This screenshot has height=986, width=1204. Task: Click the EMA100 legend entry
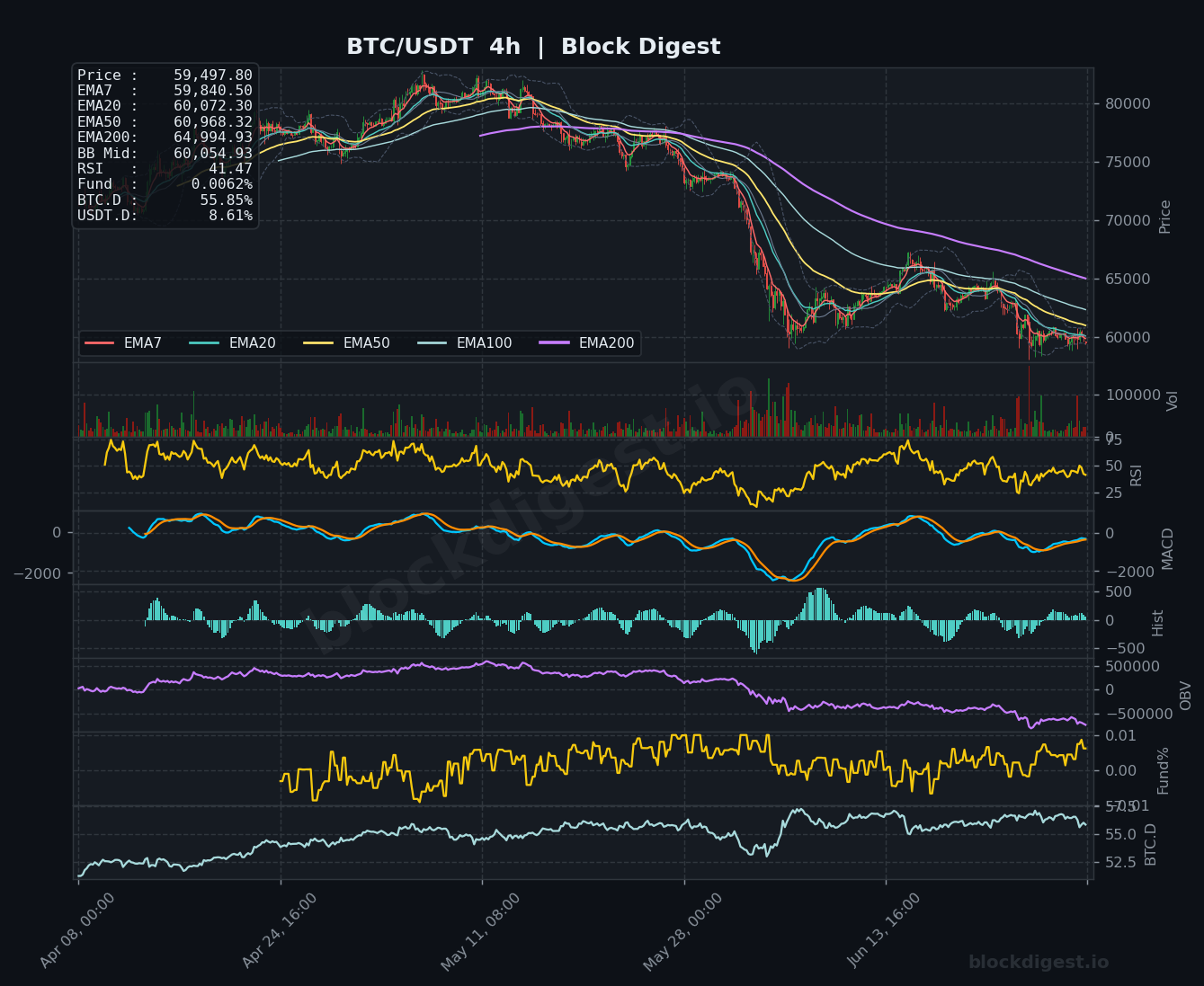(465, 343)
